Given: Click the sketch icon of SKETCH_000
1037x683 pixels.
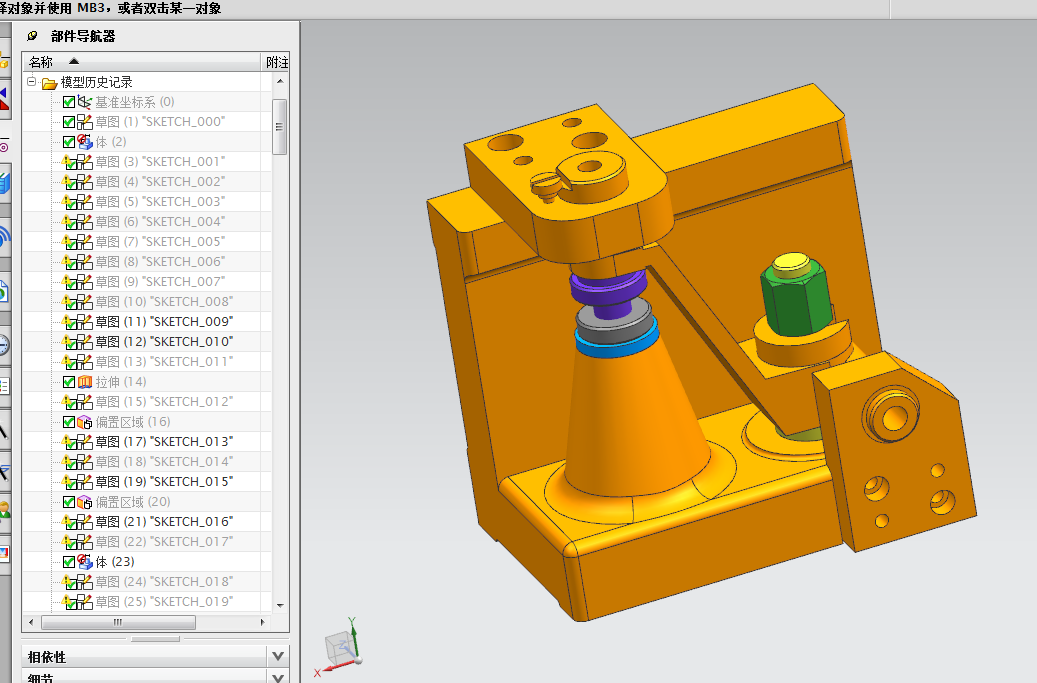Looking at the screenshot, I should coord(85,122).
